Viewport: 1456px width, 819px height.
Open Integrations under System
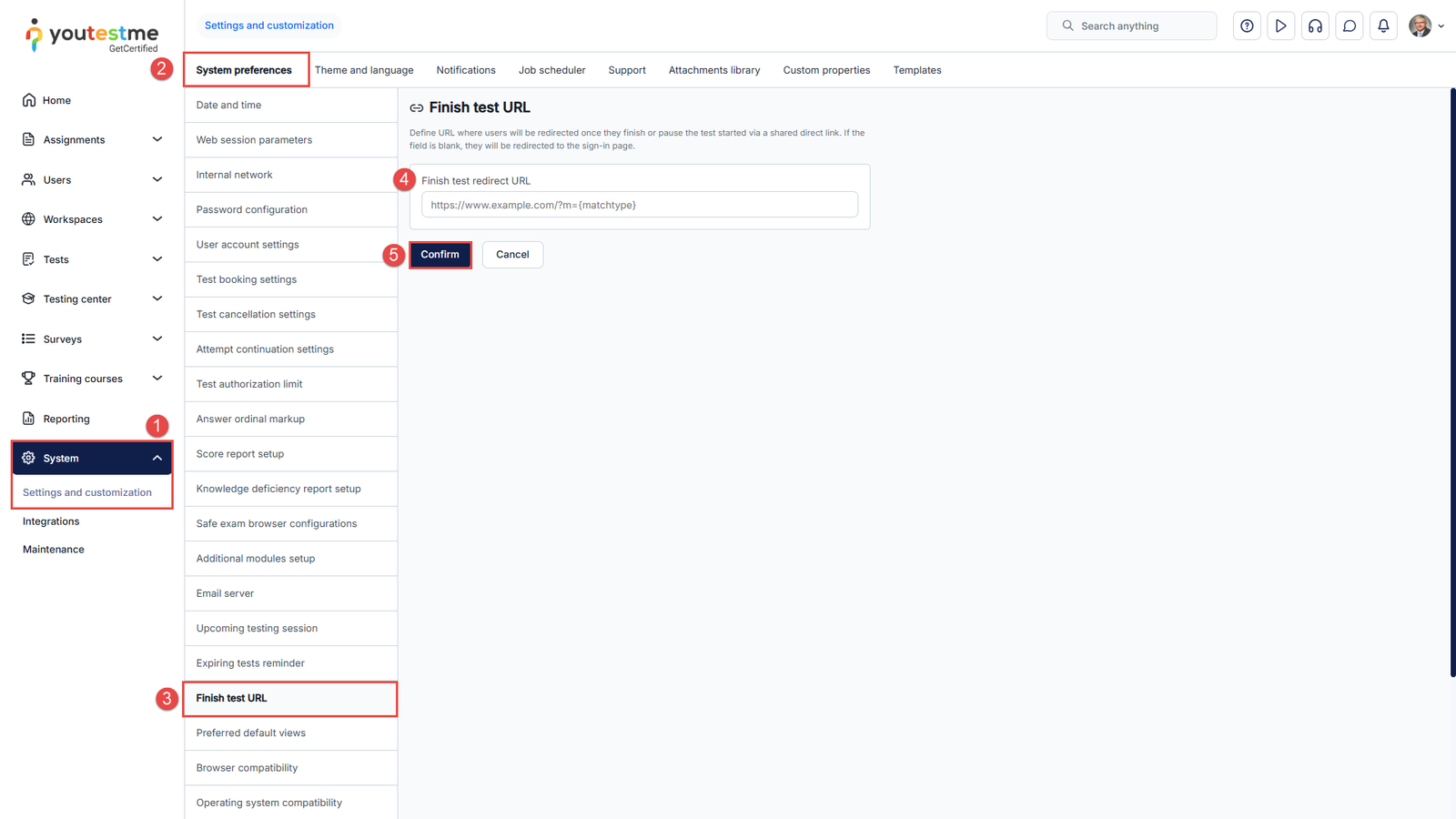(x=51, y=521)
